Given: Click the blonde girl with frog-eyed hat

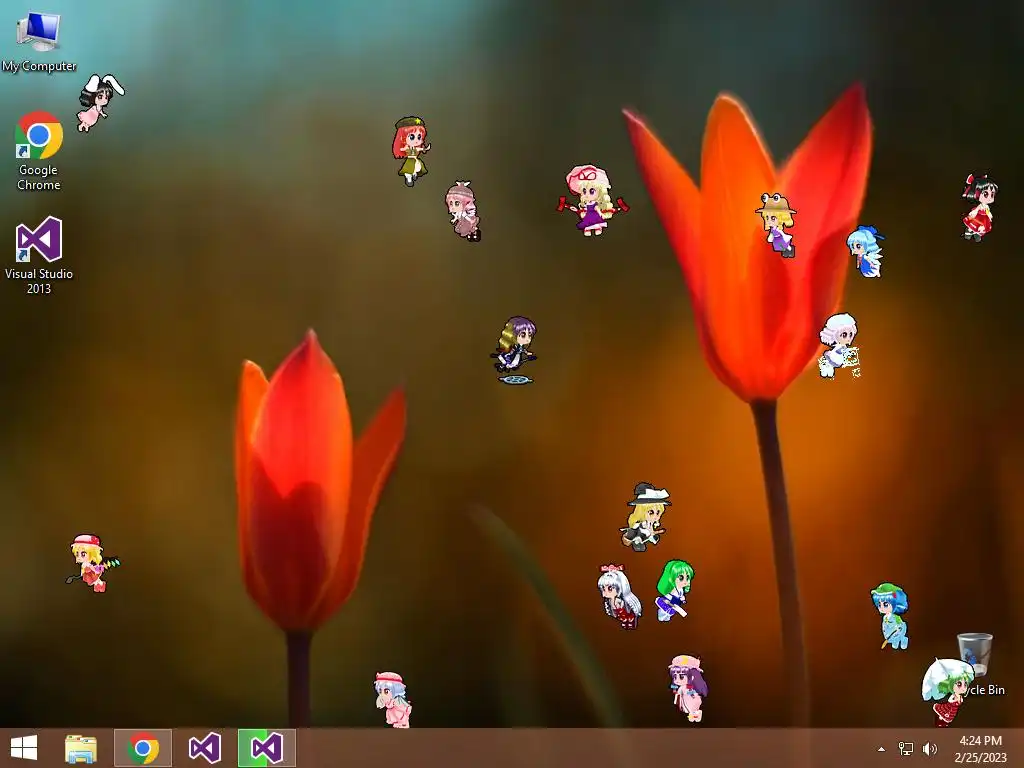Looking at the screenshot, I should (777, 224).
